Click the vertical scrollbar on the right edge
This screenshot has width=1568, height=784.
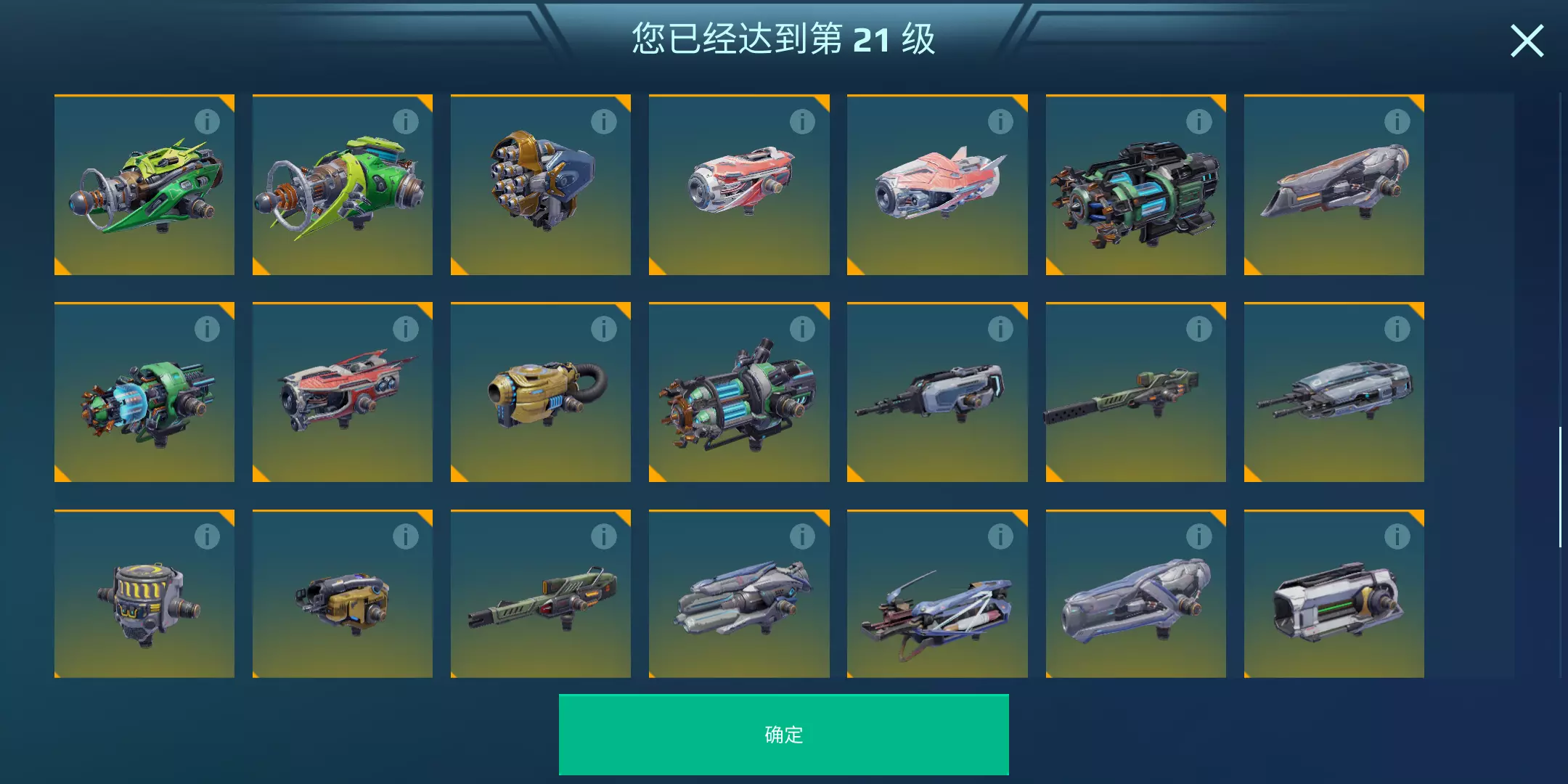tap(1560, 486)
